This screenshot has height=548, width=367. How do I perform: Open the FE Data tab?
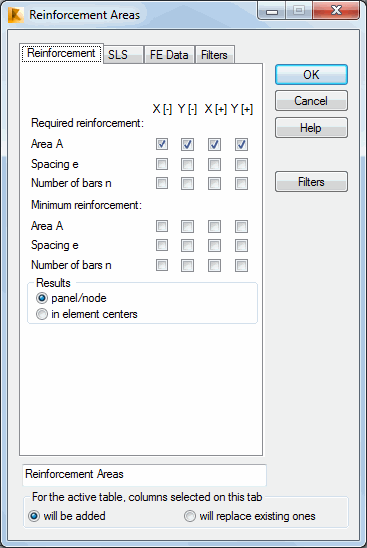click(169, 55)
